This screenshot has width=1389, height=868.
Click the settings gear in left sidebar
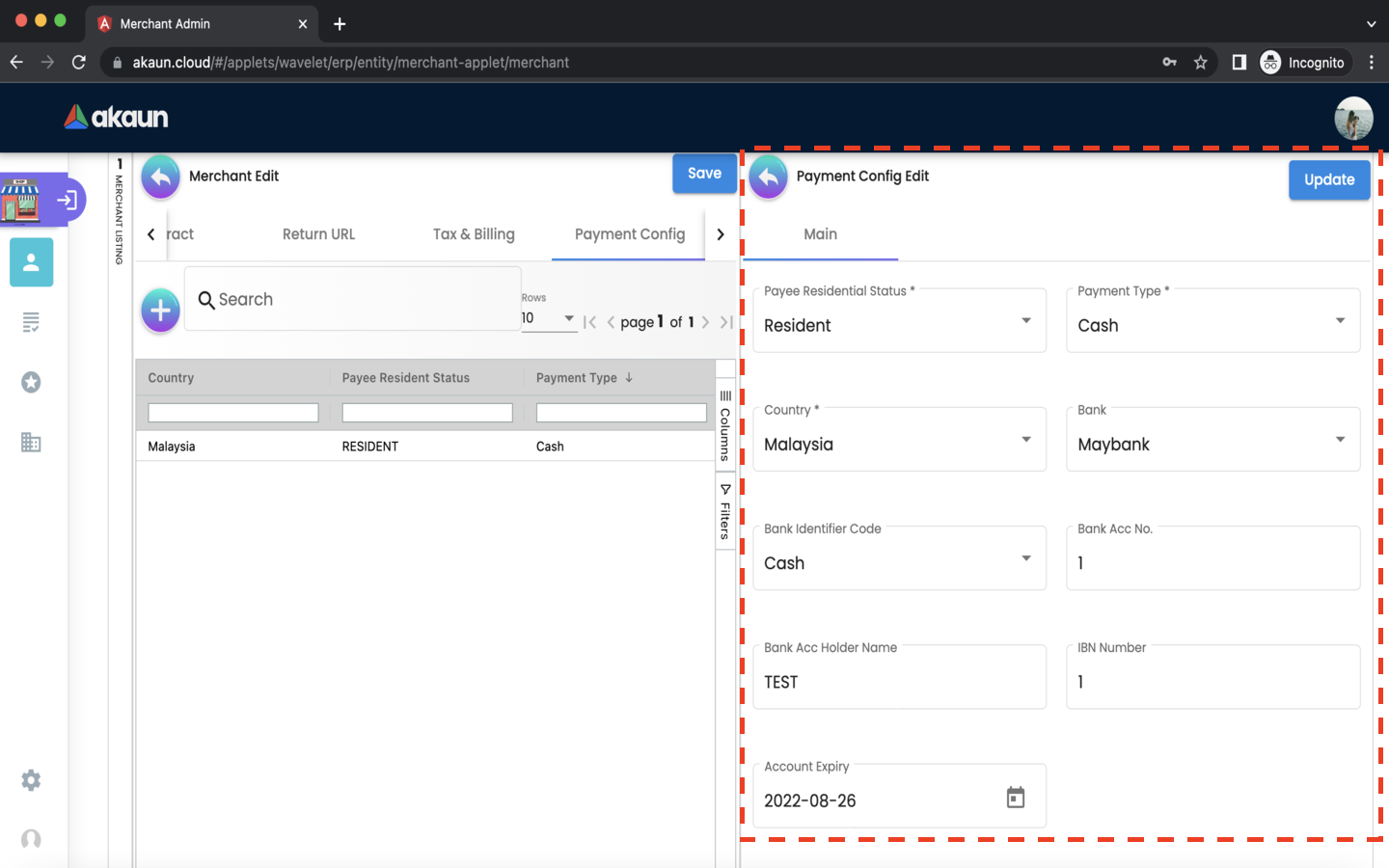click(31, 780)
